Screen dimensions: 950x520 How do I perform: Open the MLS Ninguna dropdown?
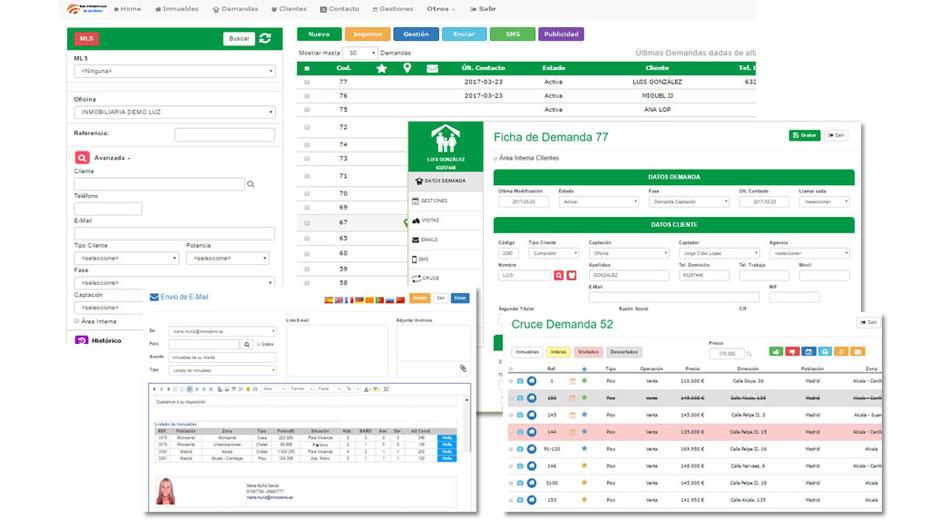(174, 71)
